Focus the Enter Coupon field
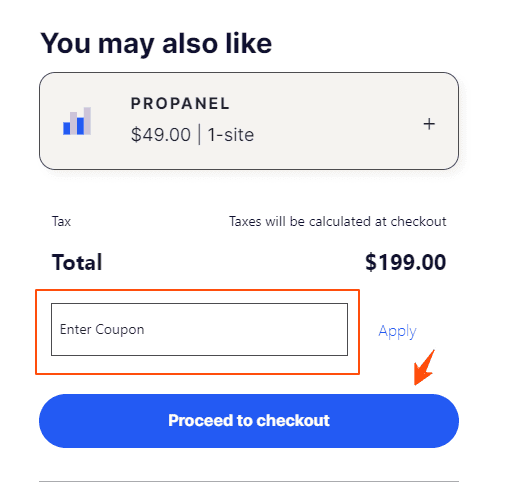Viewport: 515px width, 492px height. (199, 329)
